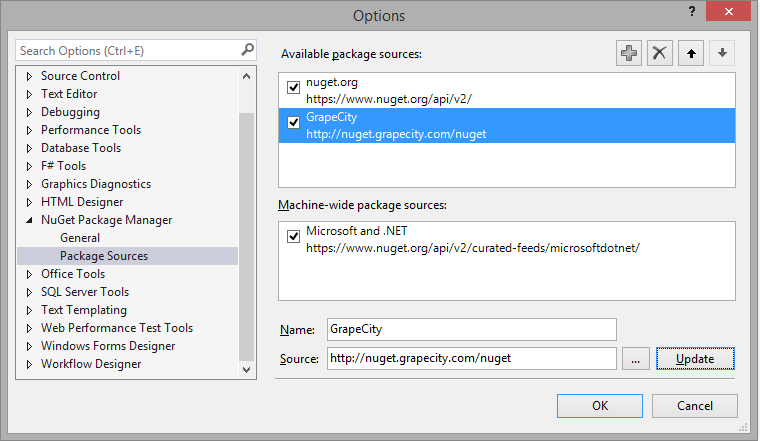Screen dimensions: 760x441
Task: Expand the Text Editor tree node
Action: point(29,94)
